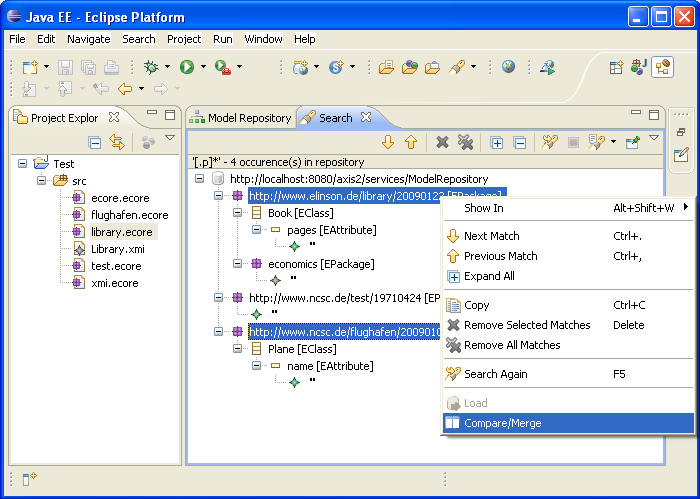Choose Copy from the context menu
700x499 pixels.
coord(568,305)
